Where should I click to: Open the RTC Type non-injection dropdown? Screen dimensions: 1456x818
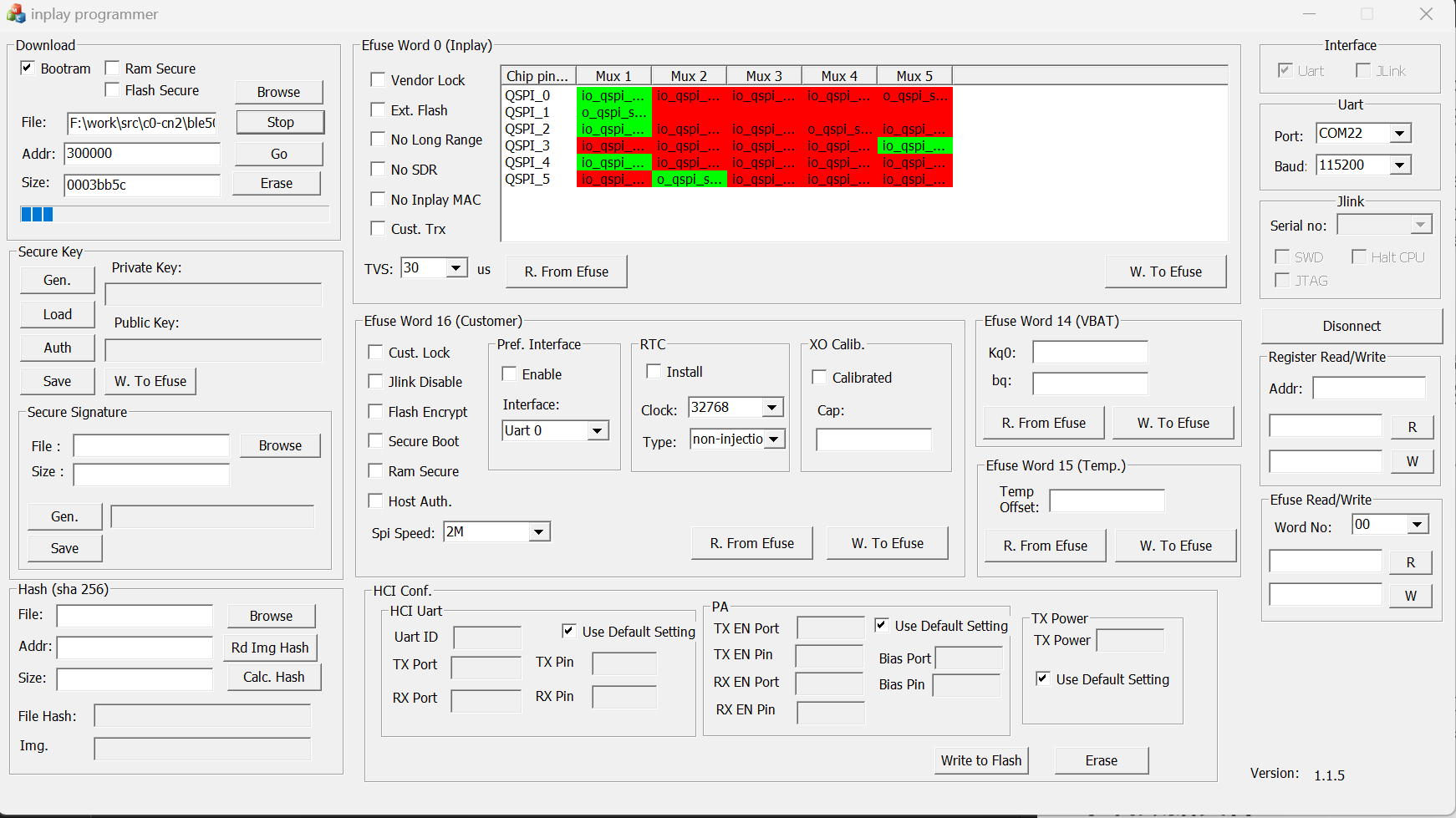point(774,439)
